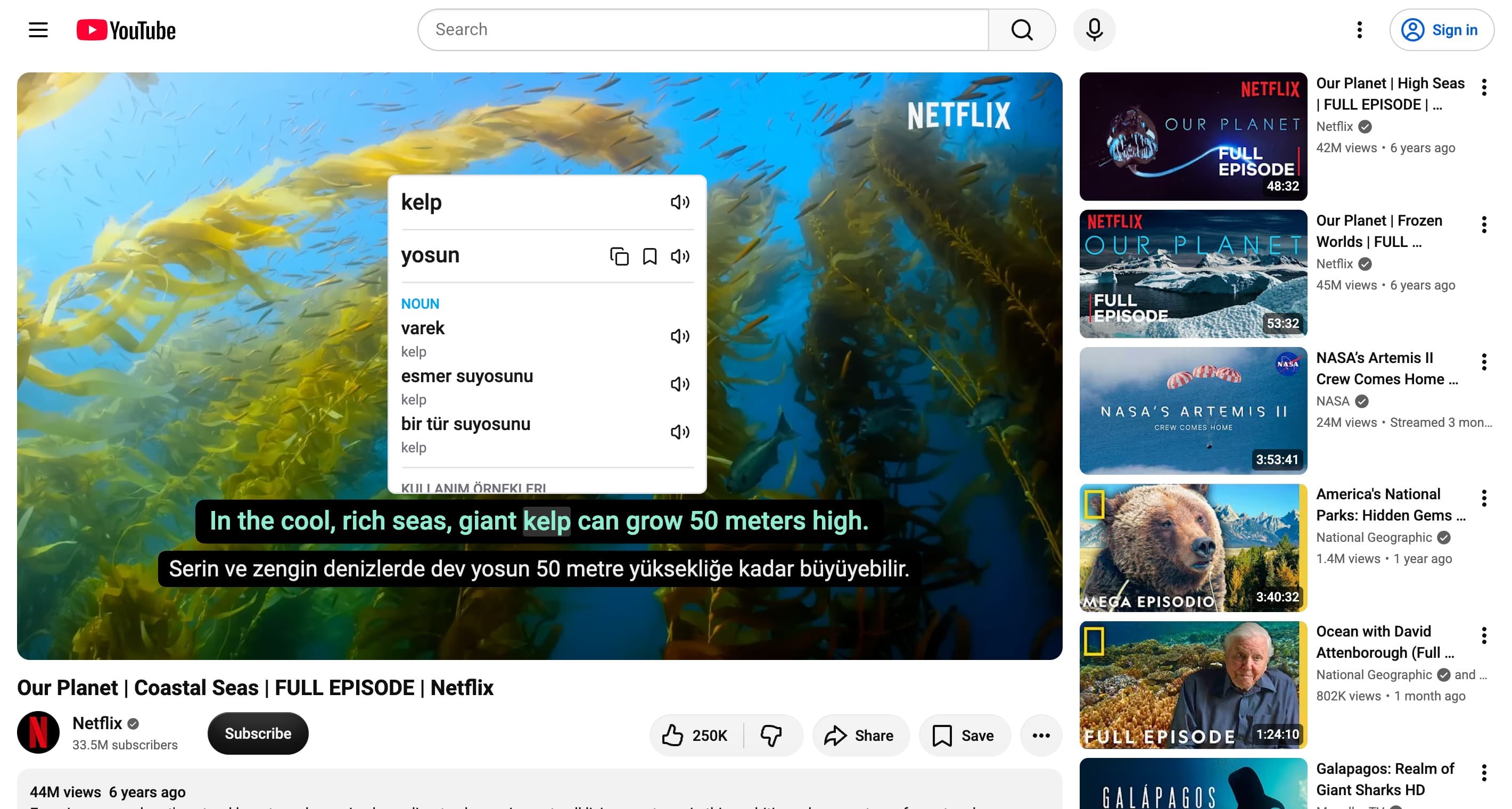Image resolution: width=1512 pixels, height=809 pixels.
Task: Open options for America's National Parks video
Action: click(1484, 499)
